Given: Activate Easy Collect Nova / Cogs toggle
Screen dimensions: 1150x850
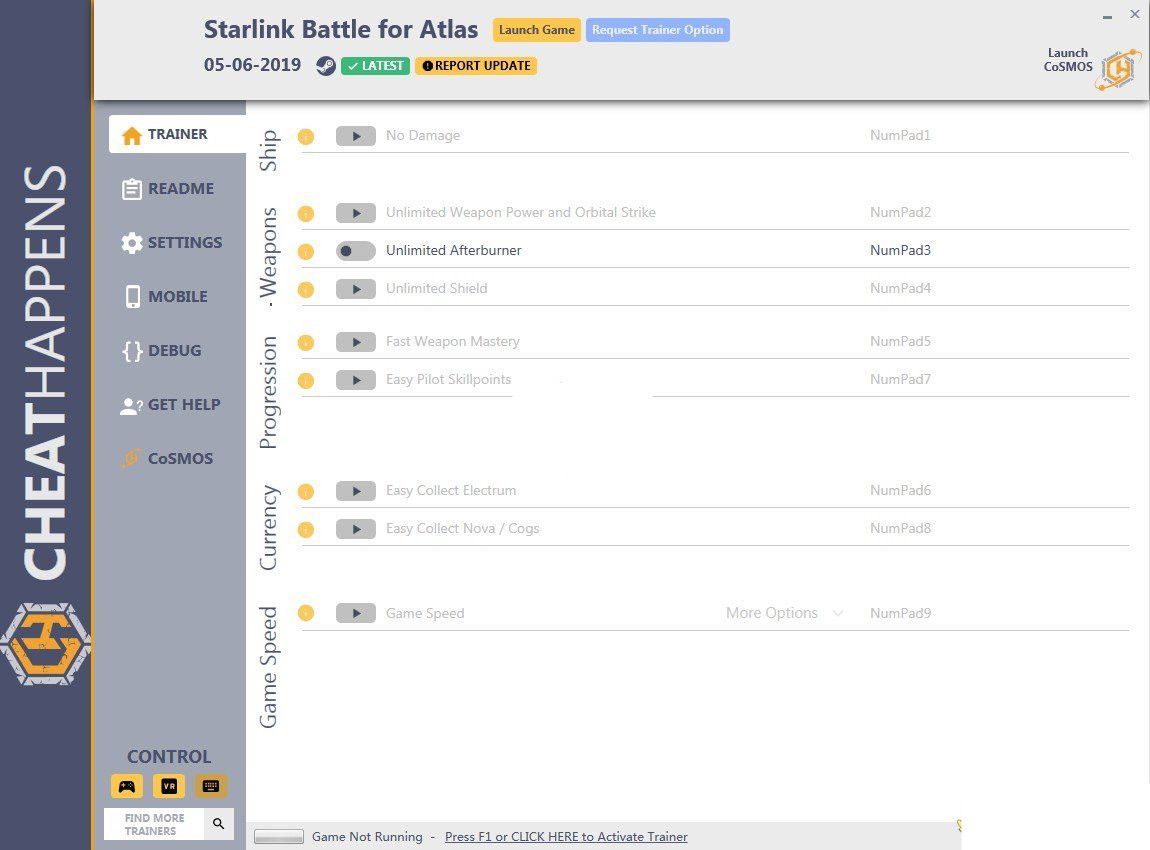Looking at the screenshot, I should pos(356,529).
